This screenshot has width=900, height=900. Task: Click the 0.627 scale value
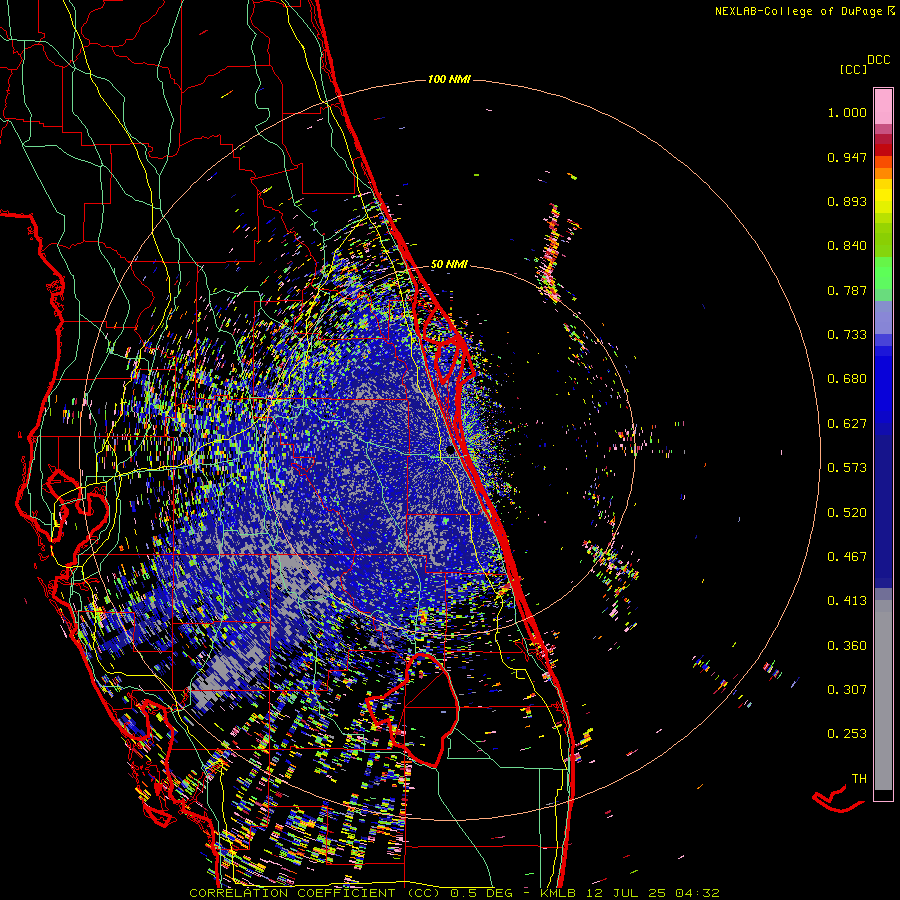847,424
